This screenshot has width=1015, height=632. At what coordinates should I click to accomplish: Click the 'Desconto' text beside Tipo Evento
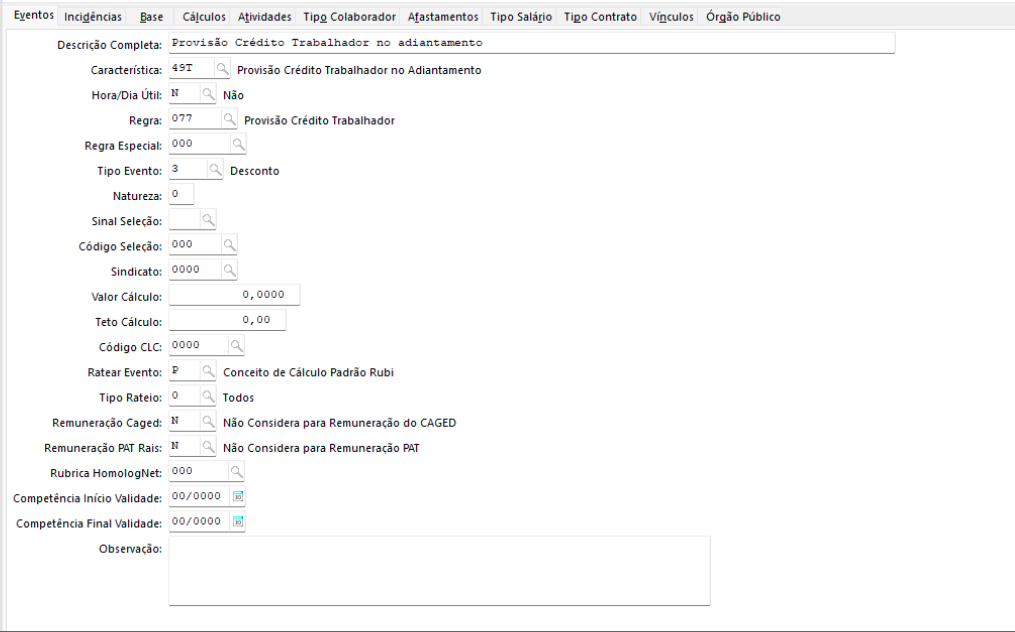tap(255, 171)
